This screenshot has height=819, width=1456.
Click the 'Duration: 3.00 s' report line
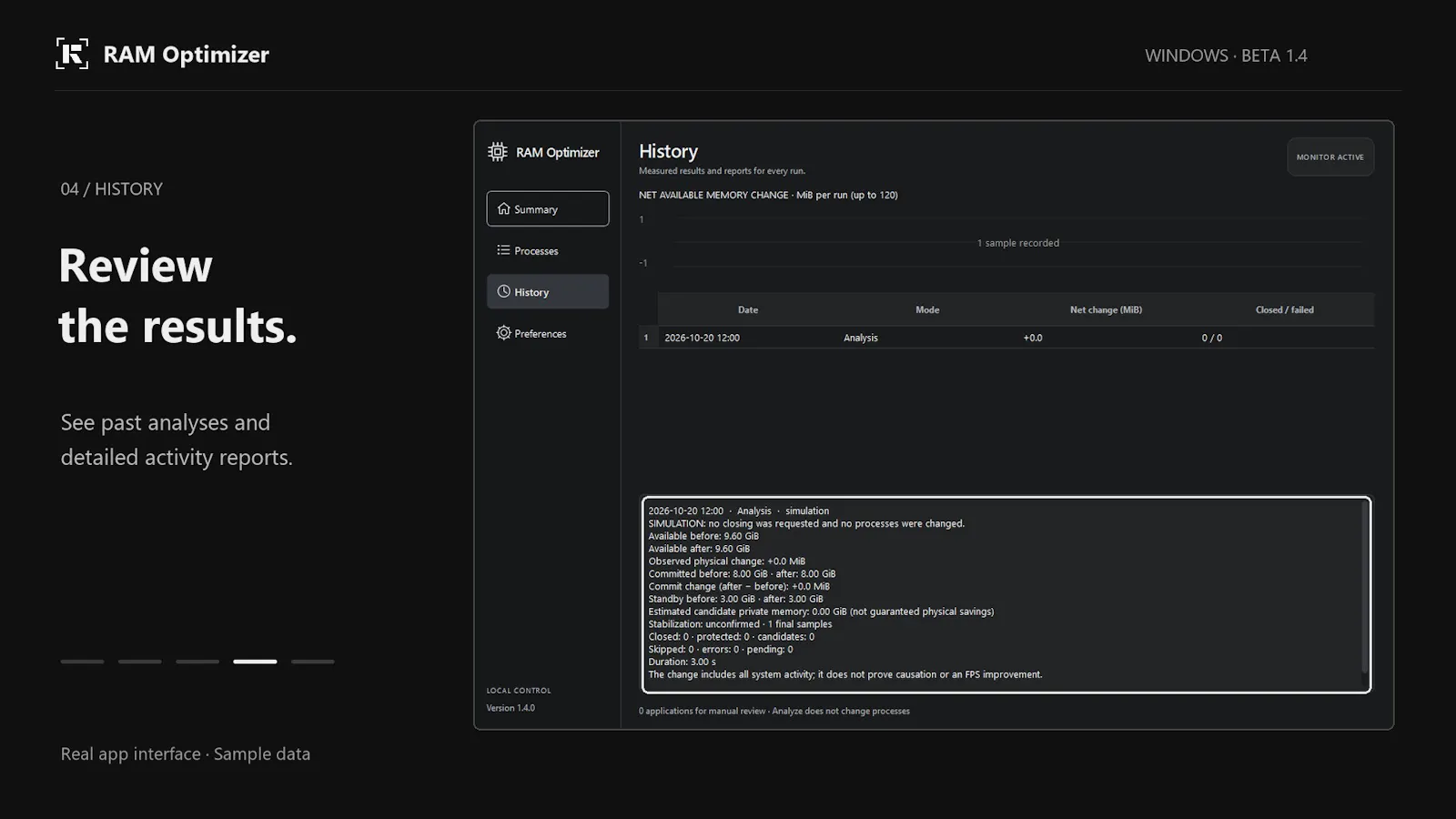pos(682,662)
